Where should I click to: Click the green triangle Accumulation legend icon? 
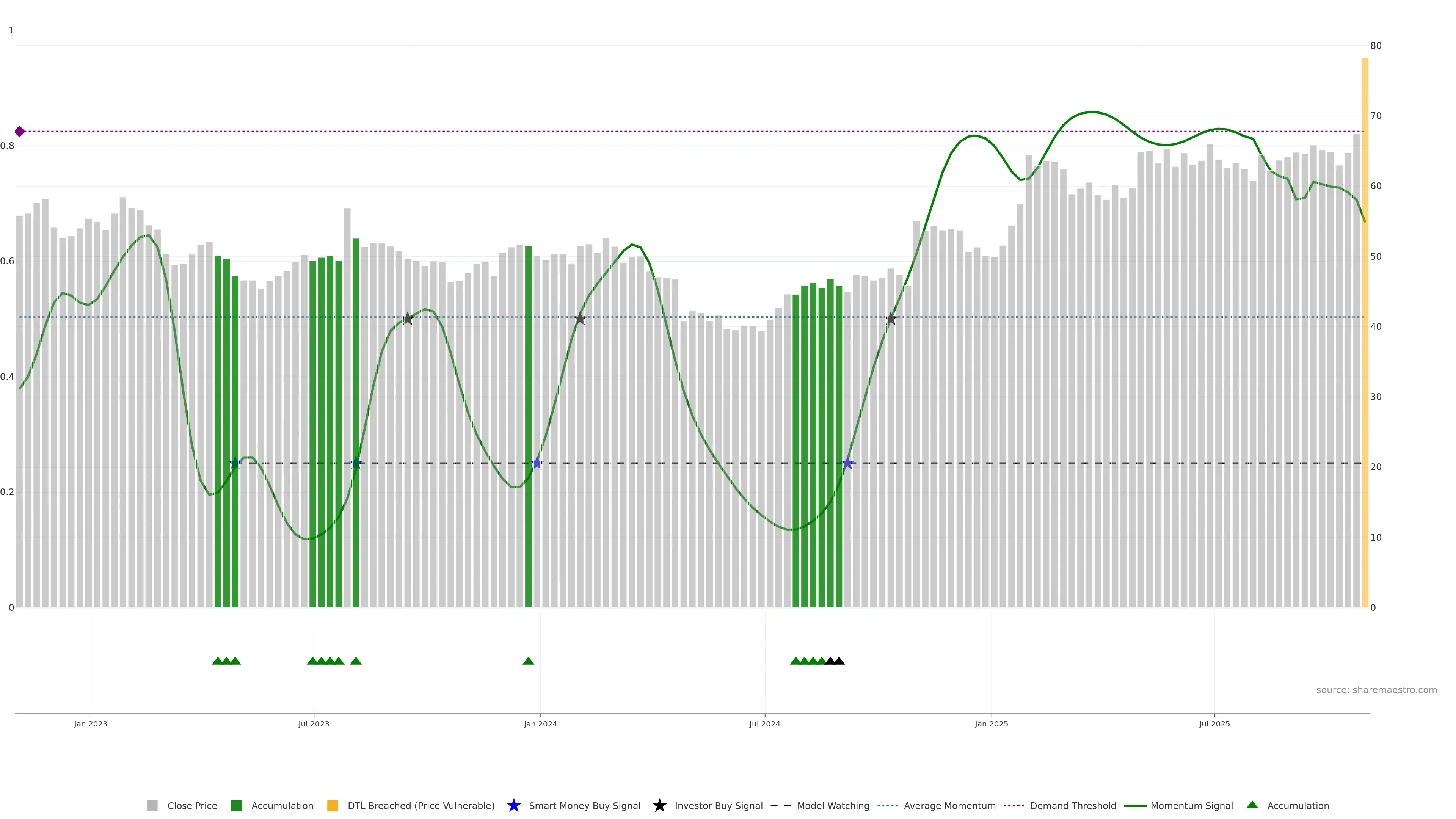click(x=1252, y=805)
